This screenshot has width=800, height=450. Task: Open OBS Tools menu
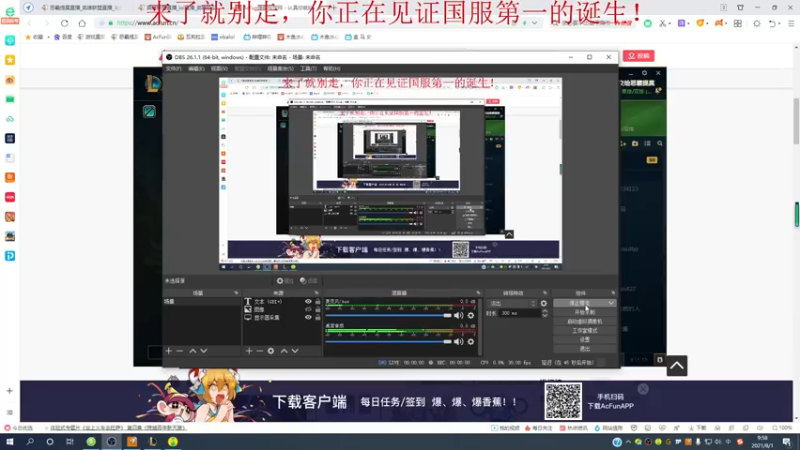[x=308, y=68]
